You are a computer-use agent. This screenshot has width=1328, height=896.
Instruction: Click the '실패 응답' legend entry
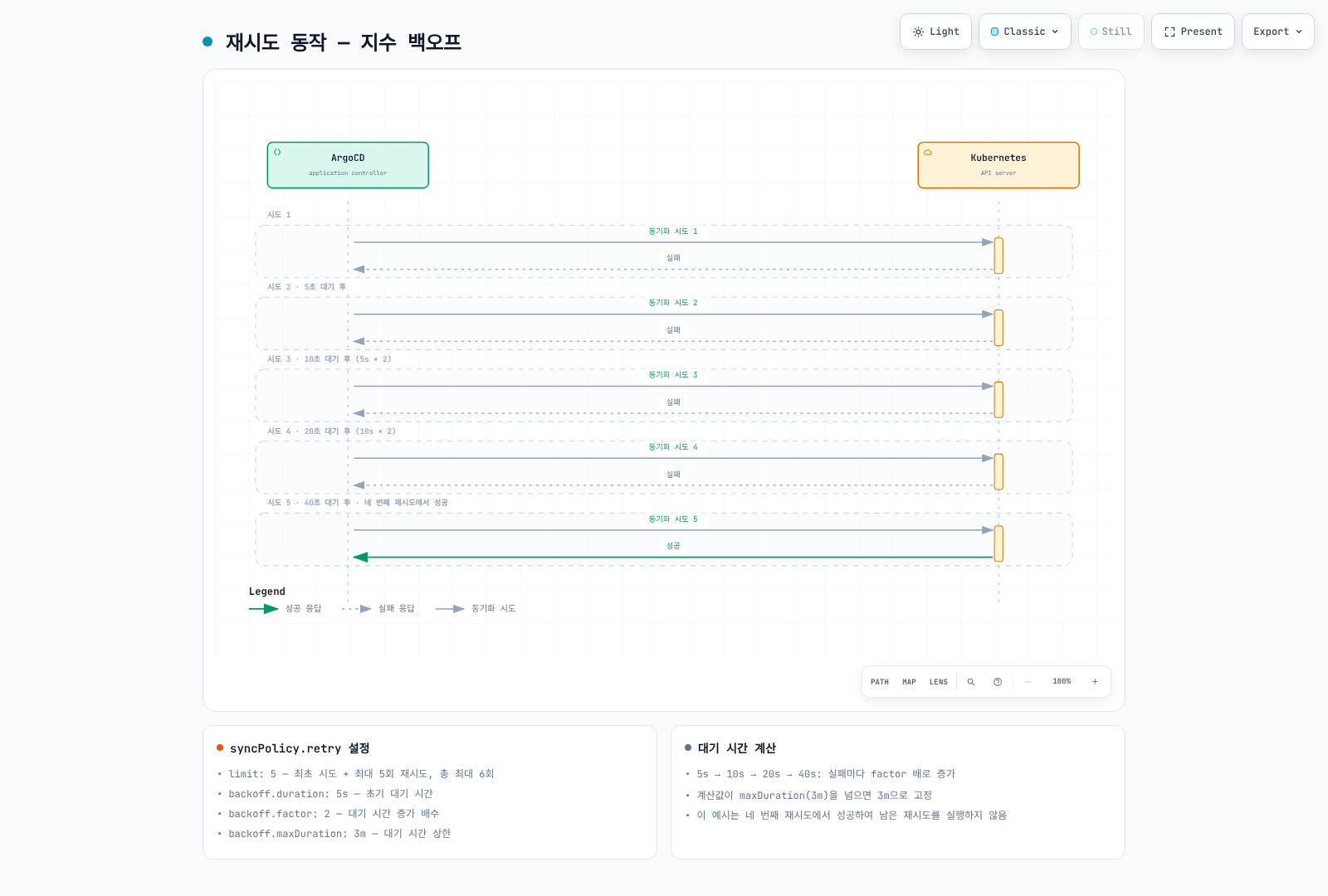(x=378, y=609)
